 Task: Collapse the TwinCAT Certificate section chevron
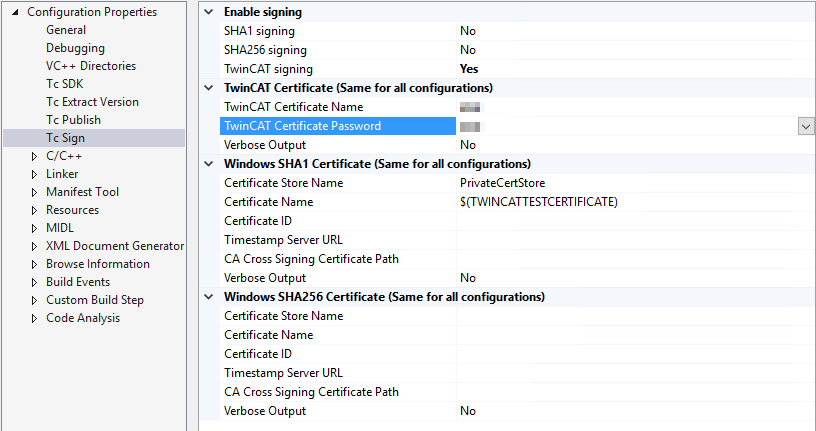[x=209, y=88]
